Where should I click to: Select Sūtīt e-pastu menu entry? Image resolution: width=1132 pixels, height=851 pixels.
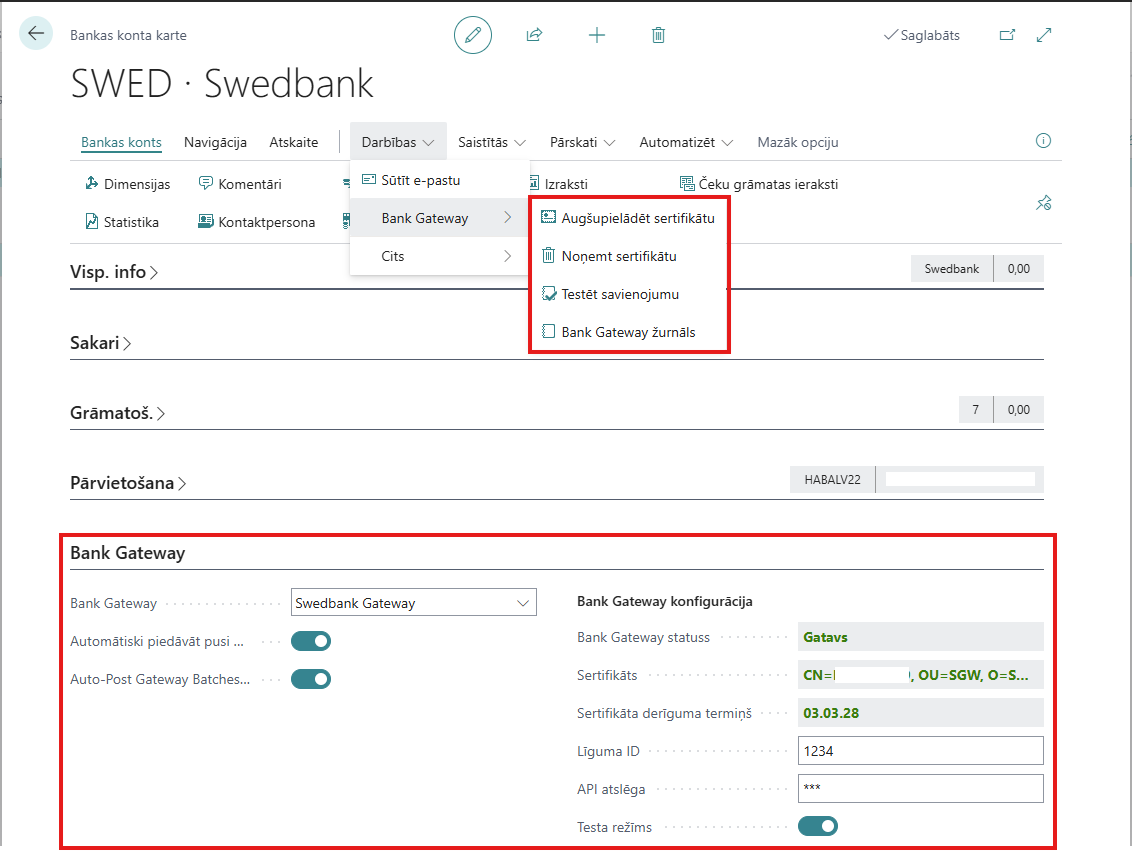pos(440,180)
